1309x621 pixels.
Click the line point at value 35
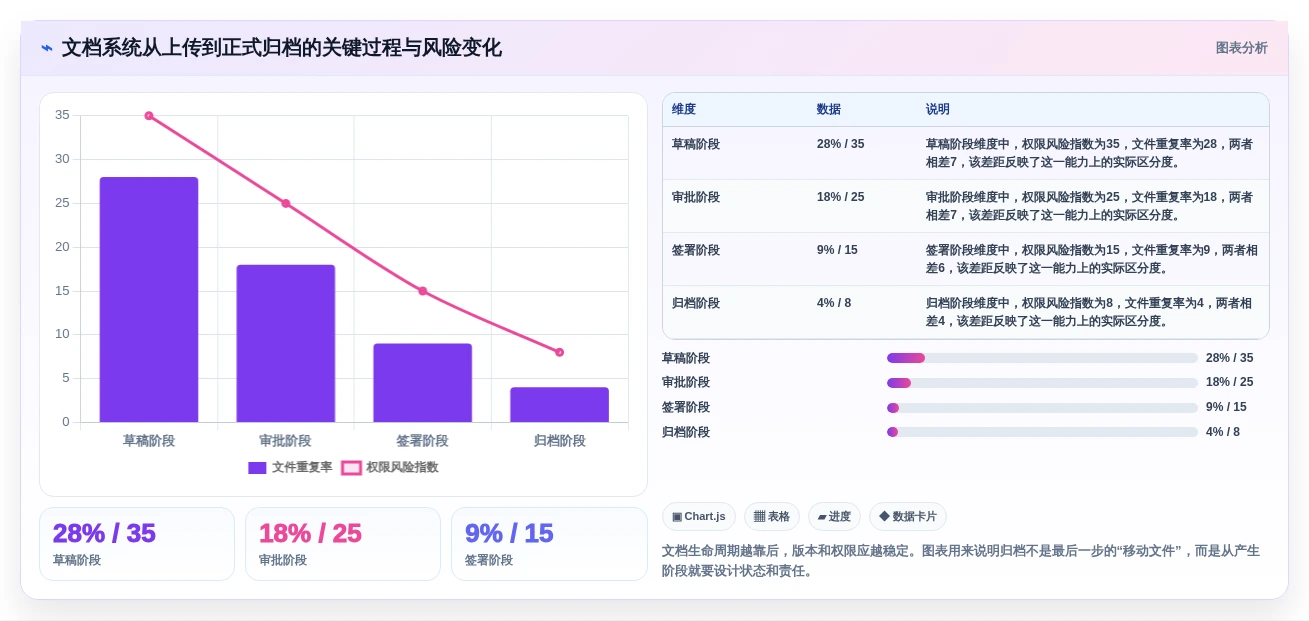[149, 116]
